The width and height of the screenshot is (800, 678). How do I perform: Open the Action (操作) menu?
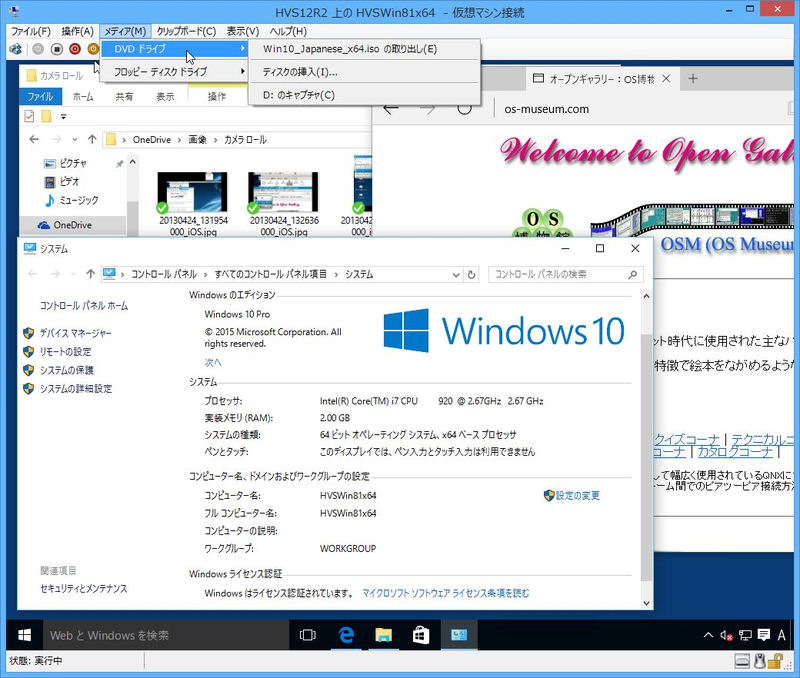(x=78, y=31)
